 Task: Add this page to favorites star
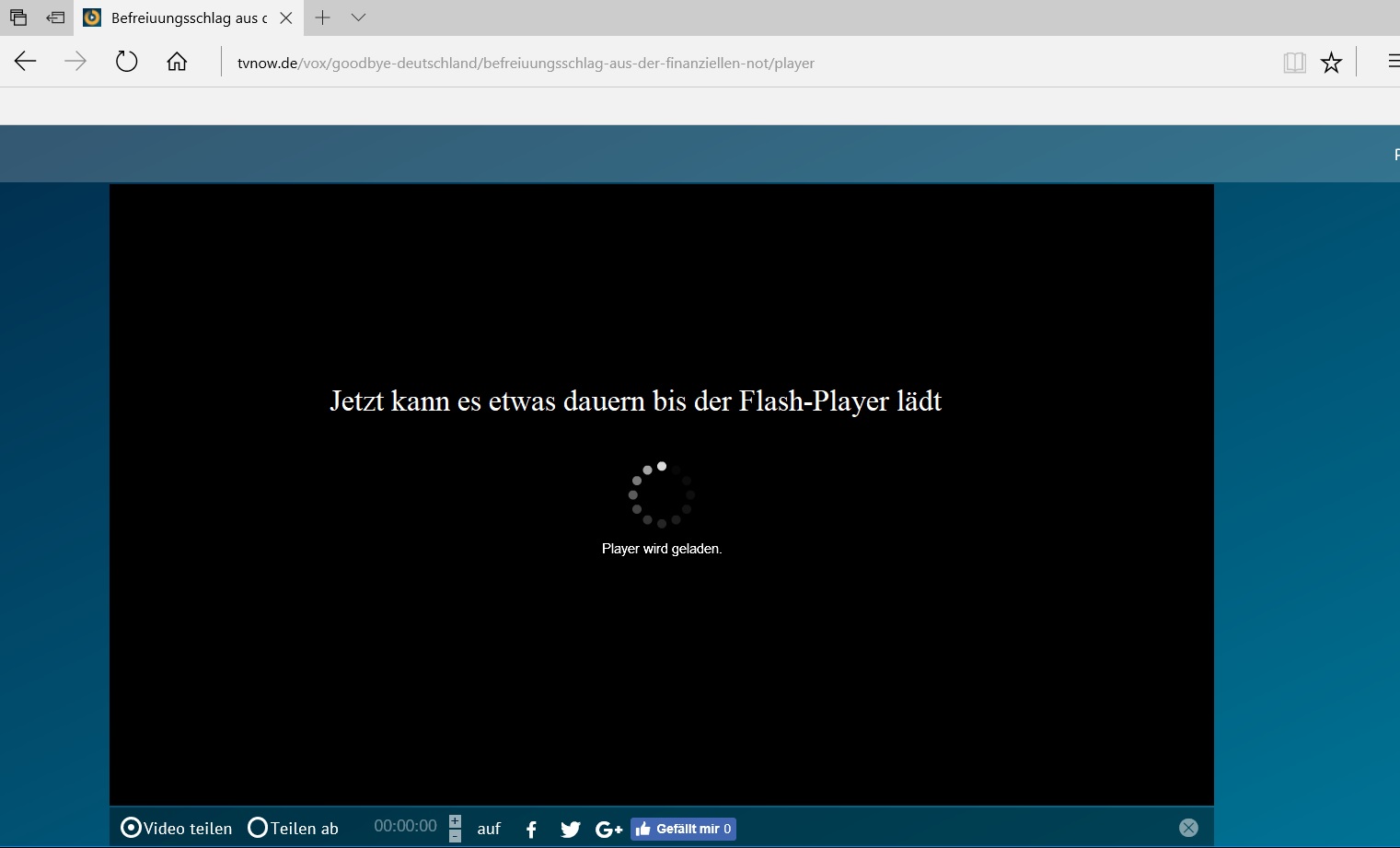(x=1331, y=63)
